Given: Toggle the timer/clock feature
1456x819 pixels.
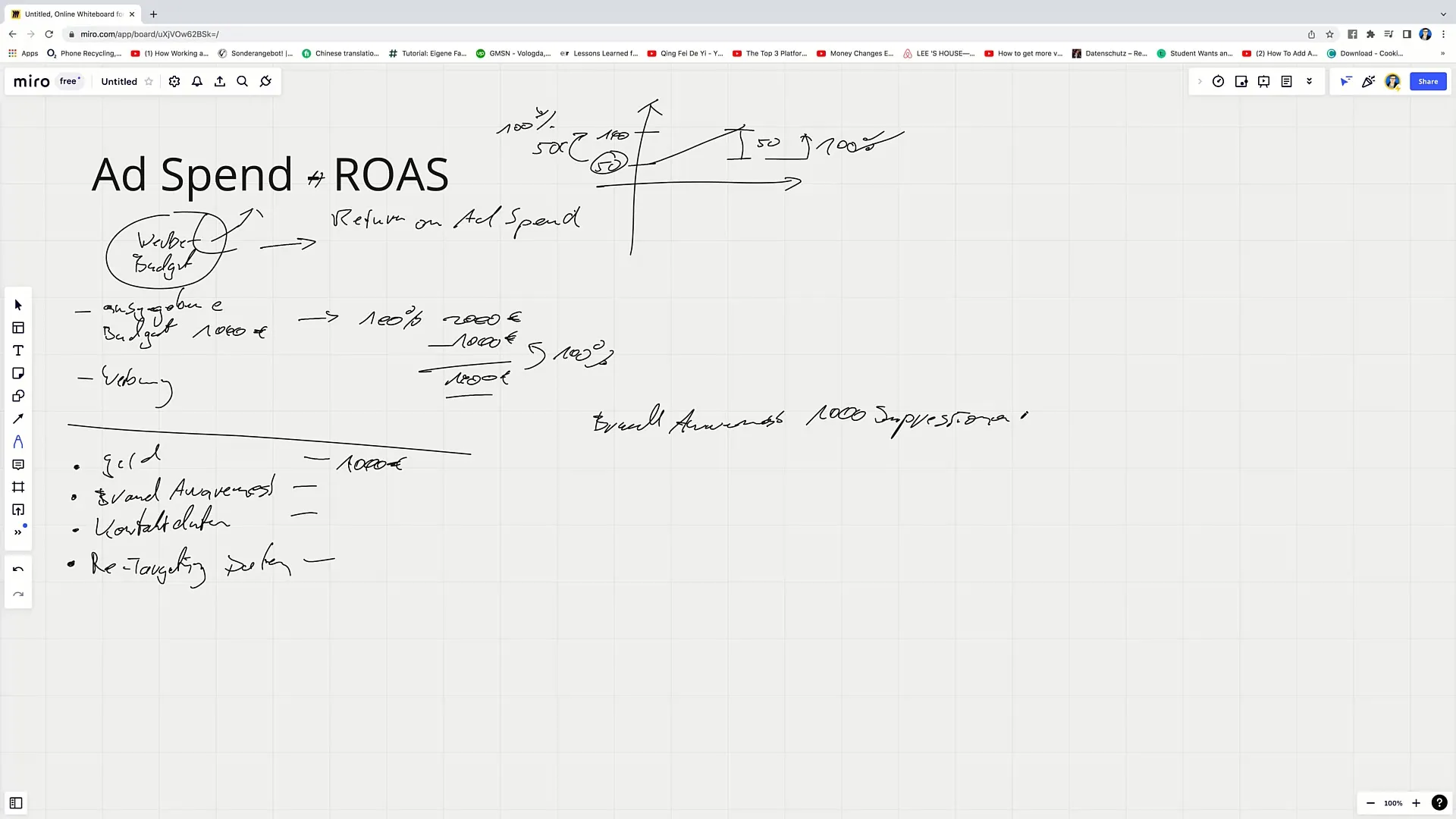Looking at the screenshot, I should pyautogui.click(x=1219, y=81).
